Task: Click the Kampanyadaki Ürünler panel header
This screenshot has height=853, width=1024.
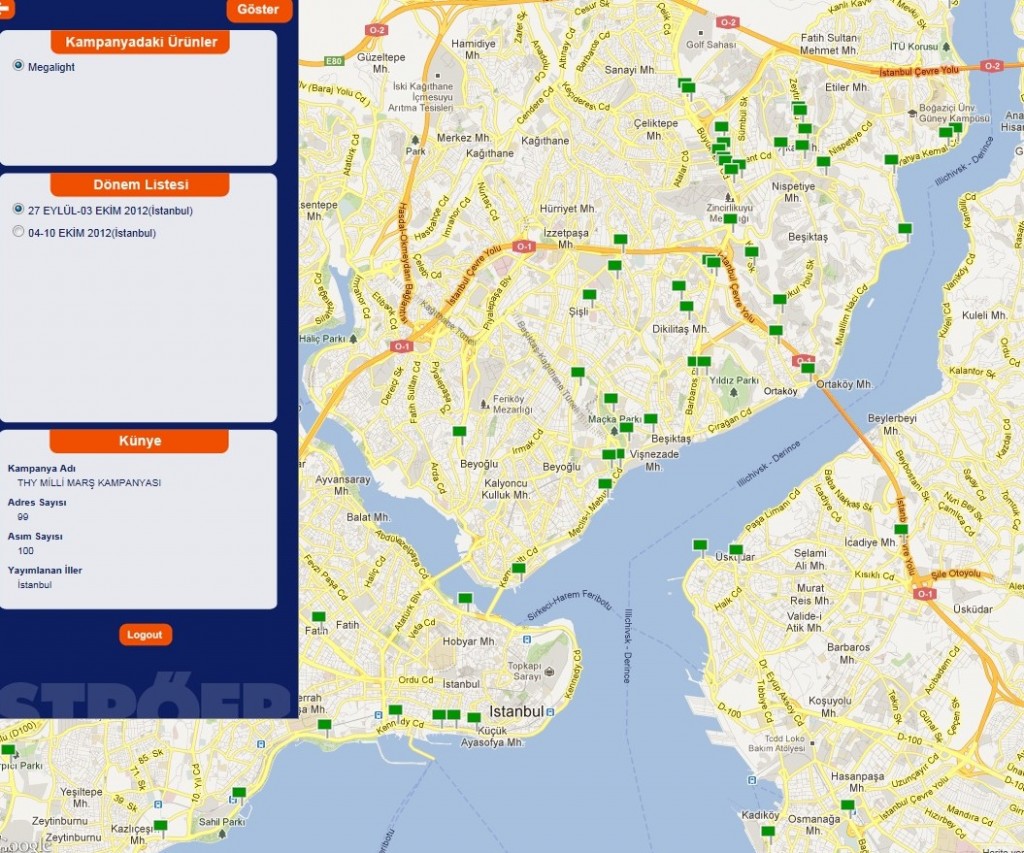Action: [141, 42]
